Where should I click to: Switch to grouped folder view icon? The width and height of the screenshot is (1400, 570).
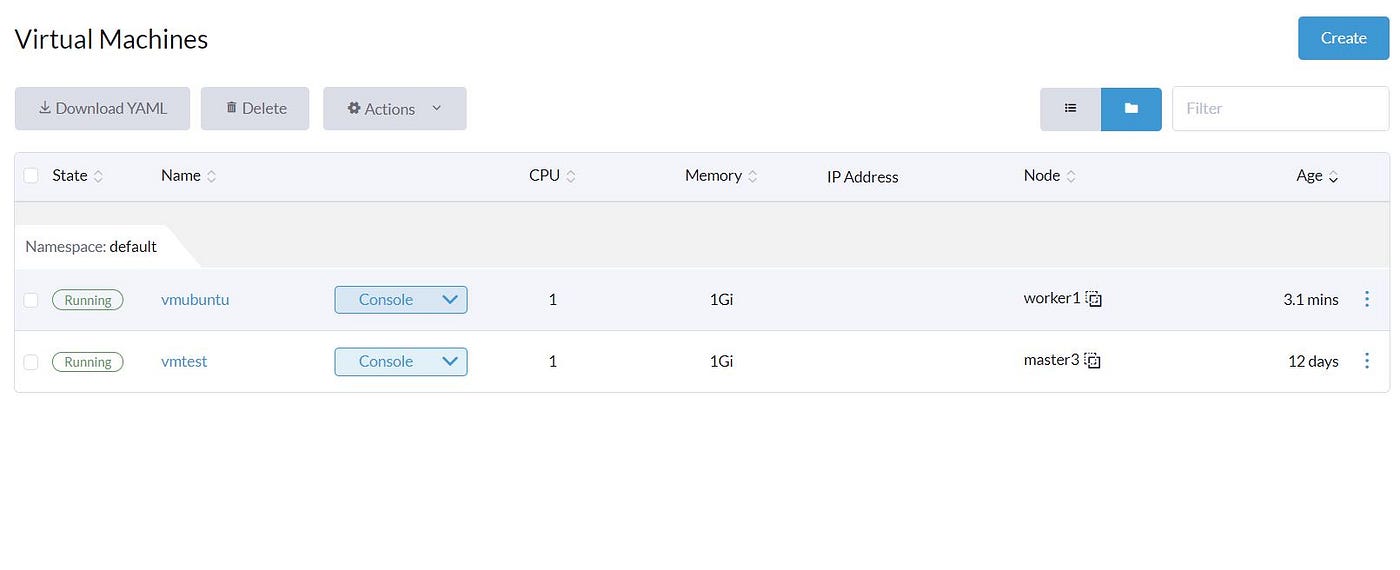(1131, 109)
